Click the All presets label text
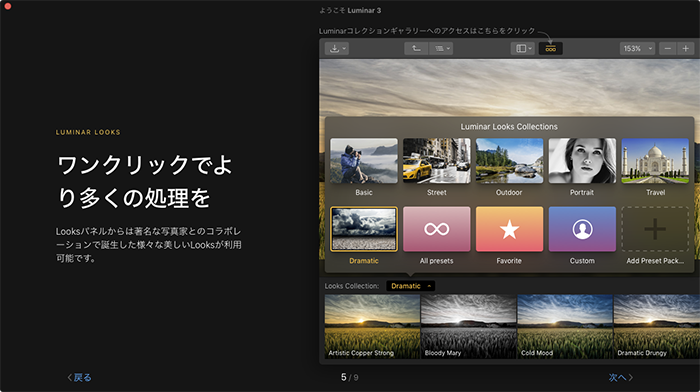 (437, 261)
